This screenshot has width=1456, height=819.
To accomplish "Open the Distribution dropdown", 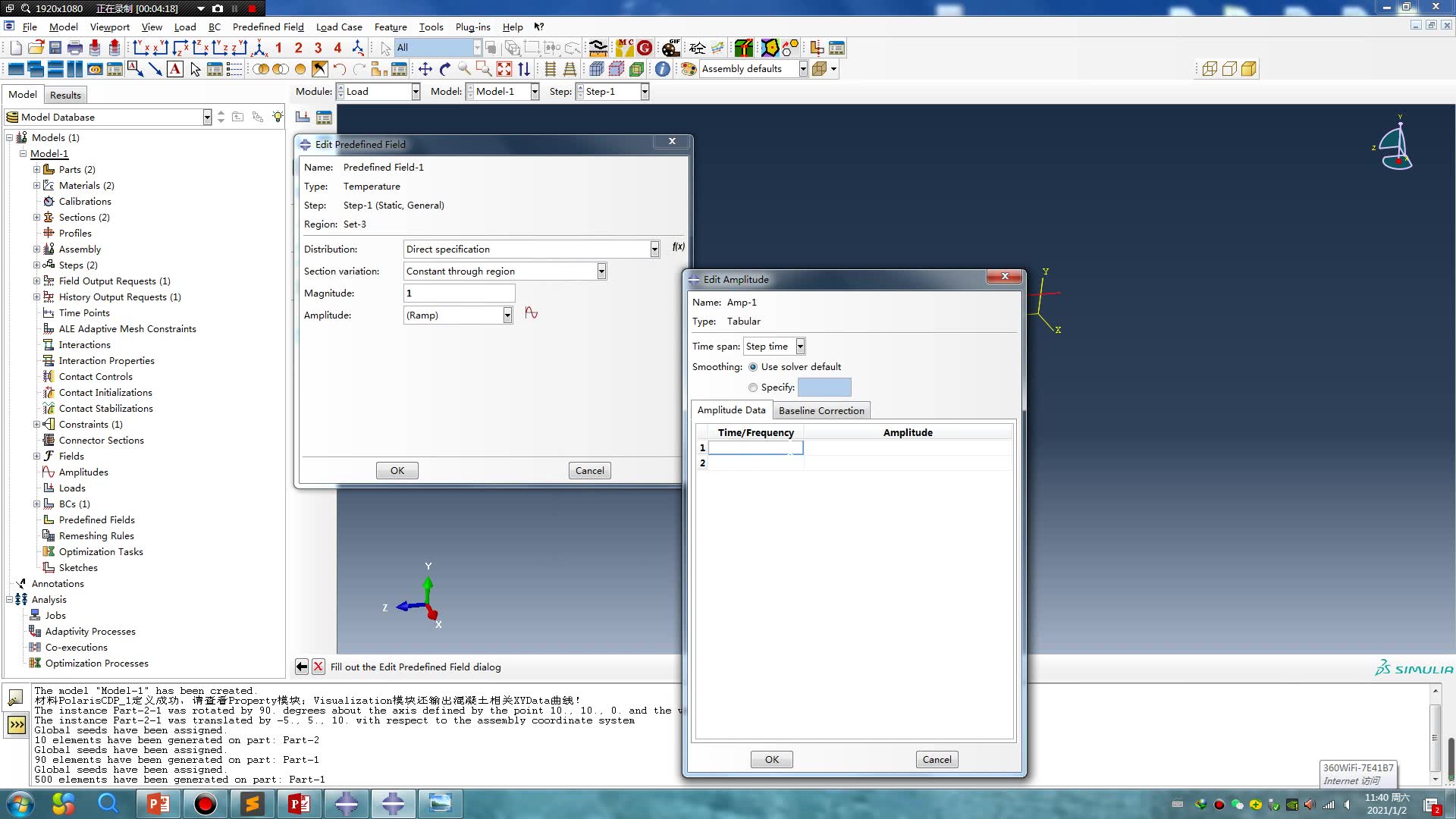I will click(654, 249).
